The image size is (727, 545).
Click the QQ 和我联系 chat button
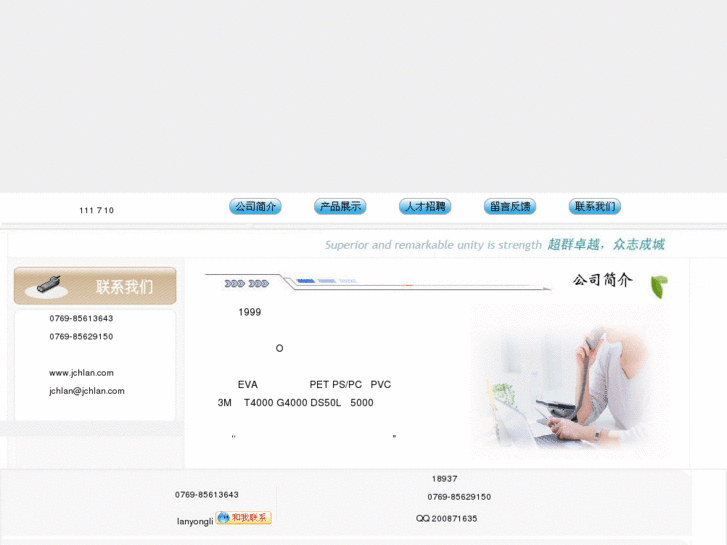pyautogui.click(x=243, y=518)
